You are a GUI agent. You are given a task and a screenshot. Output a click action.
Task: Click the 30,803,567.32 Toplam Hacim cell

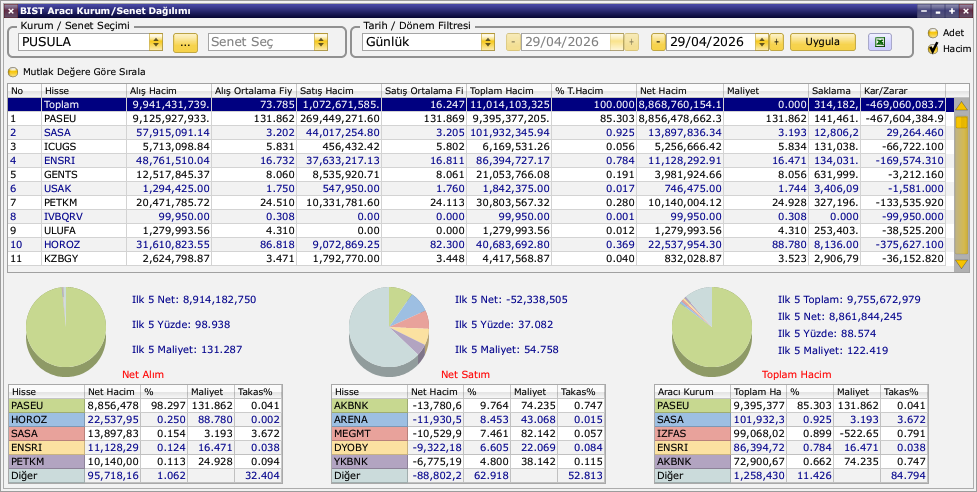[508, 202]
